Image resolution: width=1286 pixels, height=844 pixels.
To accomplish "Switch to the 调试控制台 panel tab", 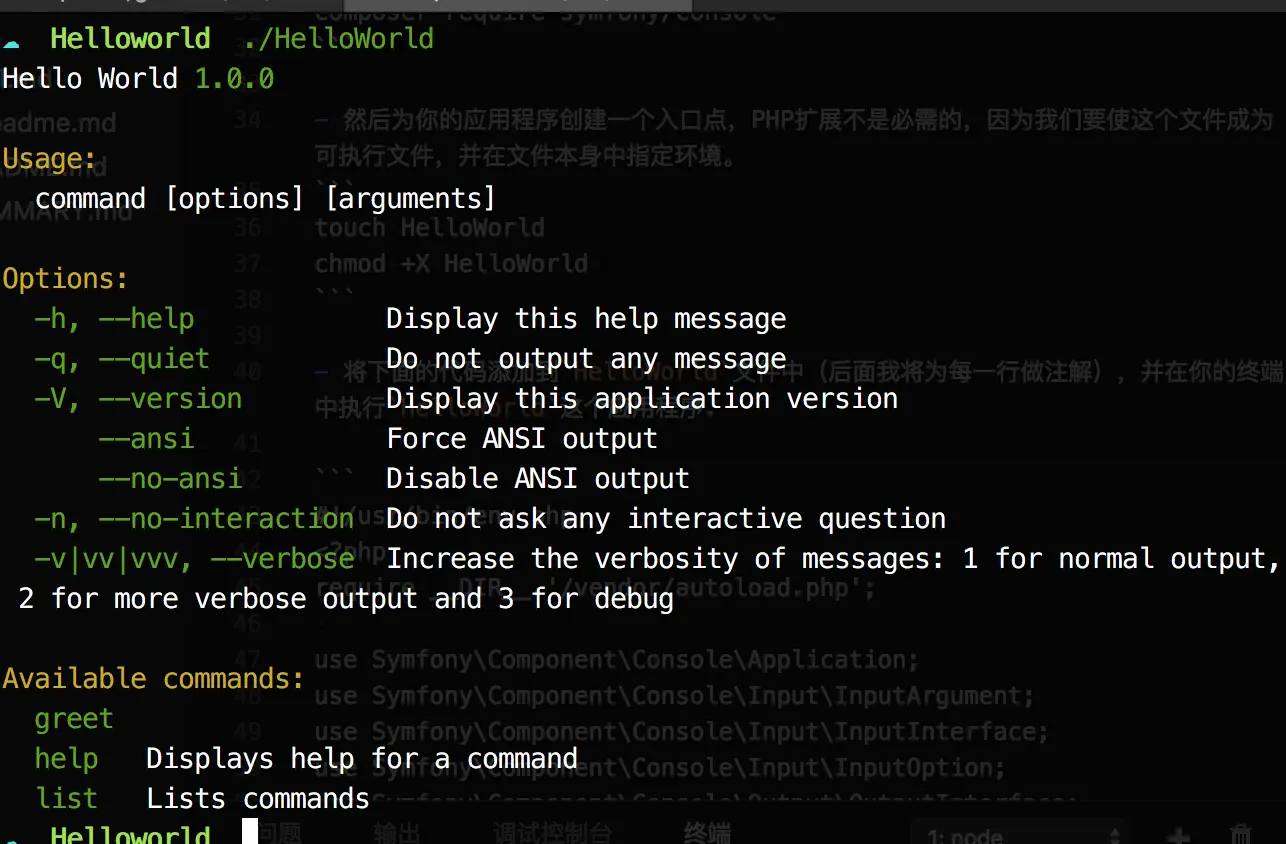I will point(551,833).
